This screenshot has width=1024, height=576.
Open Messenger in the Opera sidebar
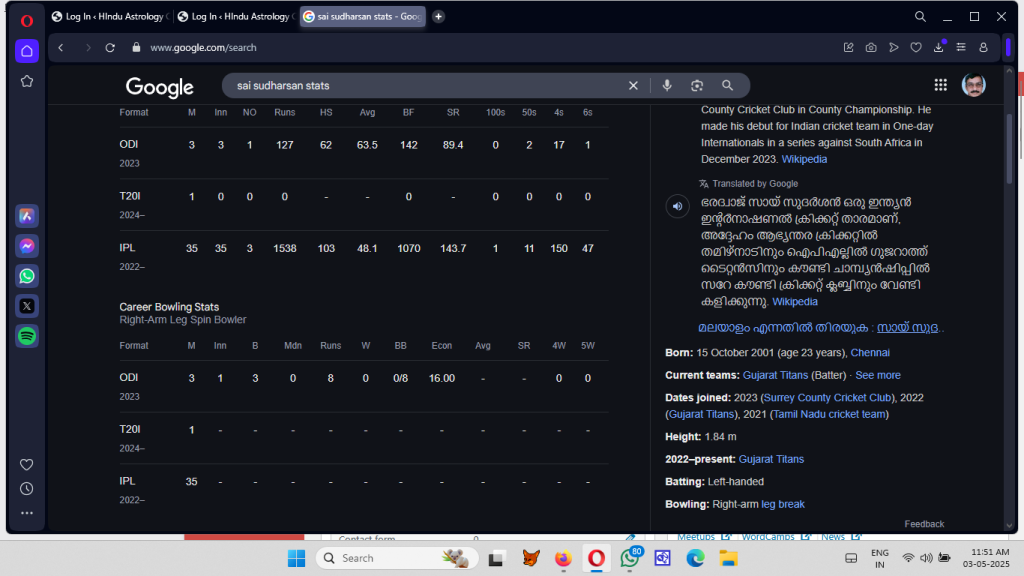click(27, 246)
